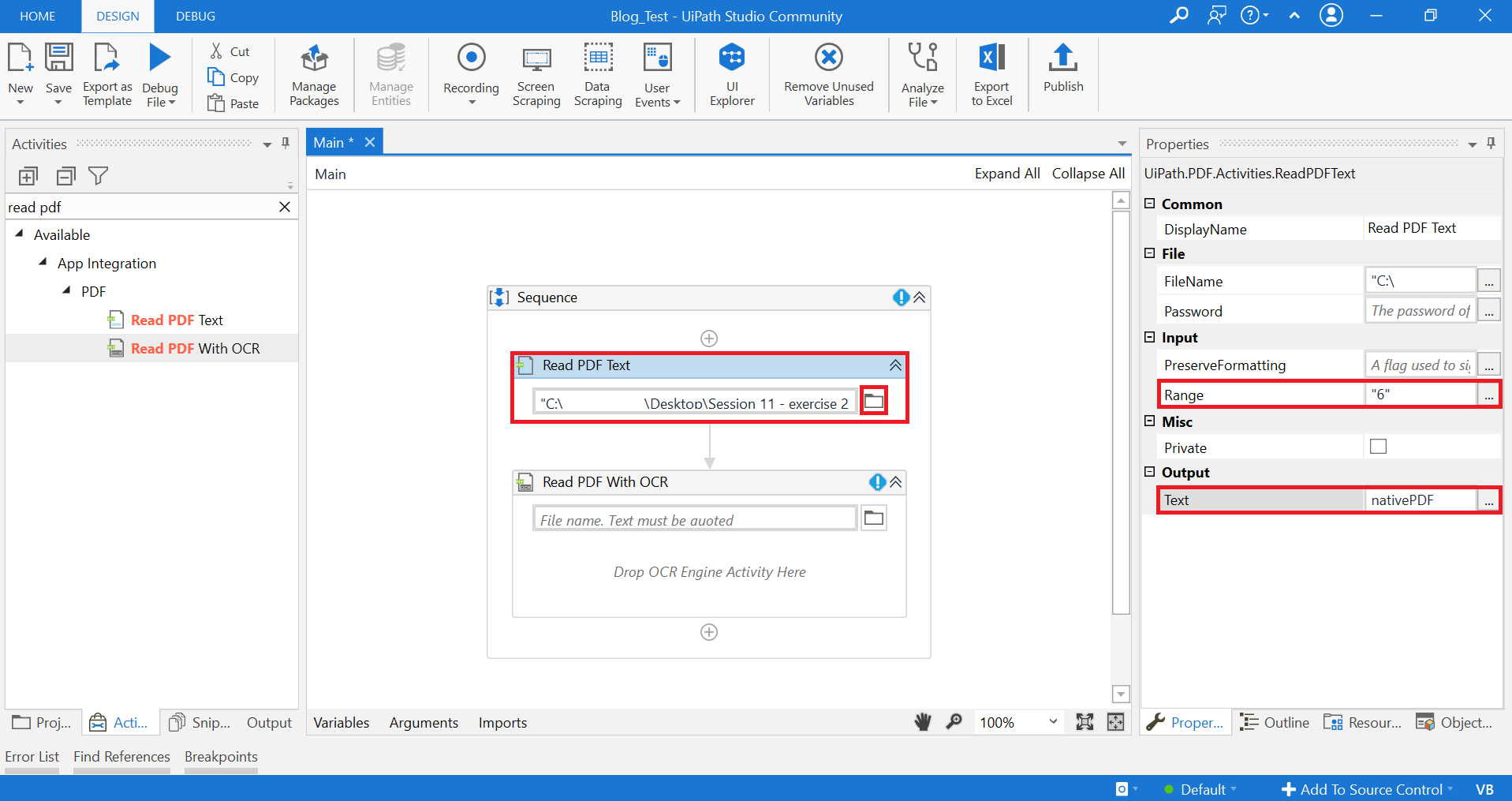Viewport: 1512px width, 801px height.
Task: Click Collapse All link
Action: point(1088,174)
